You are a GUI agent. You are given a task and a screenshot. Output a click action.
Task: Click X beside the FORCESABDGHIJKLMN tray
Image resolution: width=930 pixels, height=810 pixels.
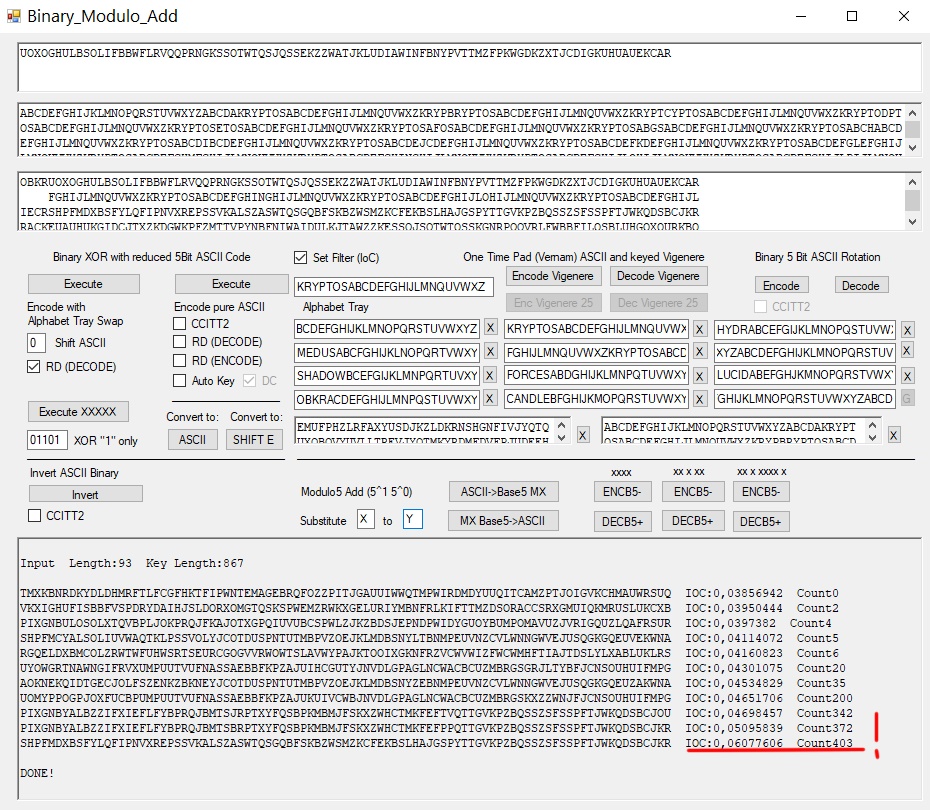[x=700, y=376]
